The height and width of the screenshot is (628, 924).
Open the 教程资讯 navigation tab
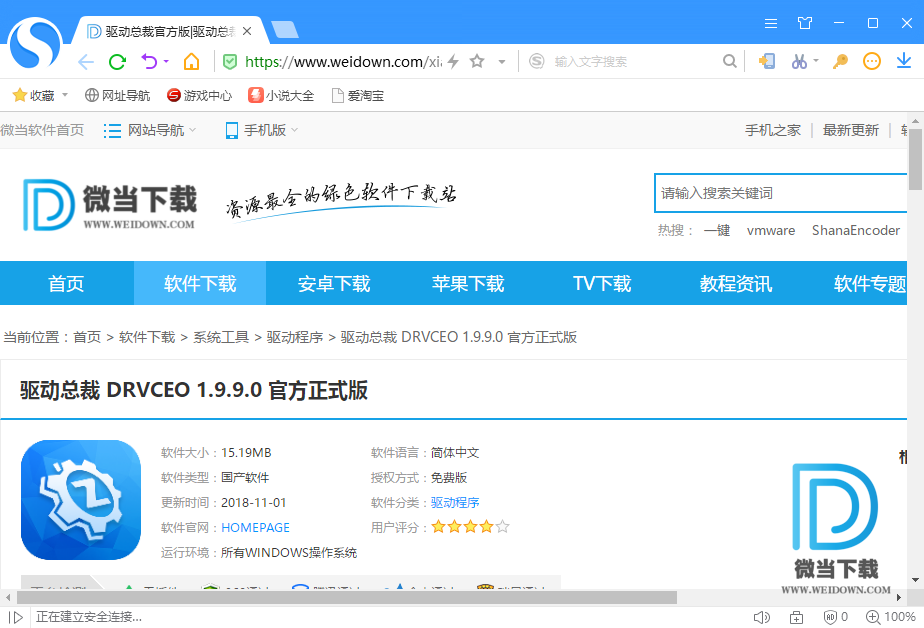click(735, 283)
